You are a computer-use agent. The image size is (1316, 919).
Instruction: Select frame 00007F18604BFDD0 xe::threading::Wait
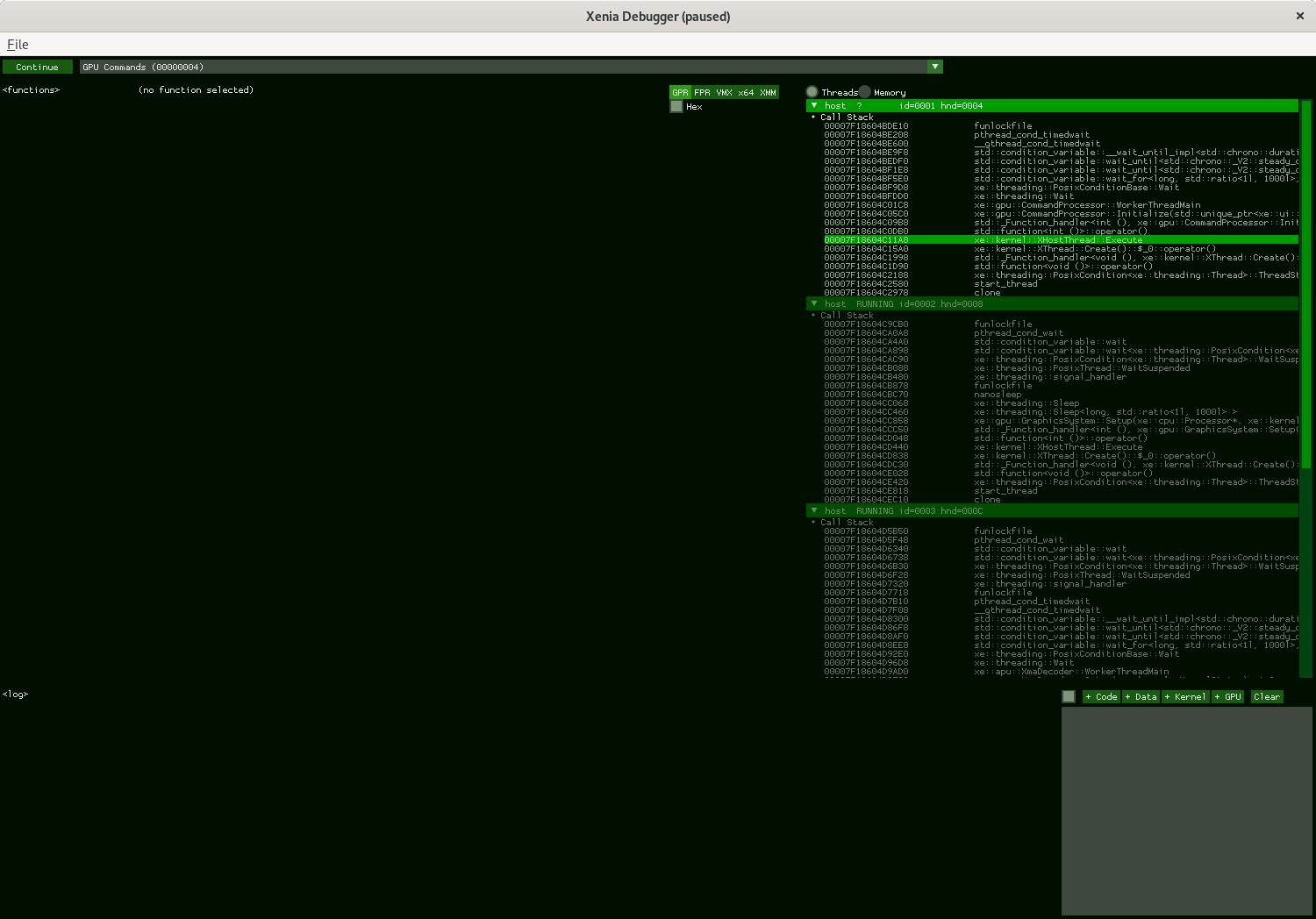tap(1061, 196)
